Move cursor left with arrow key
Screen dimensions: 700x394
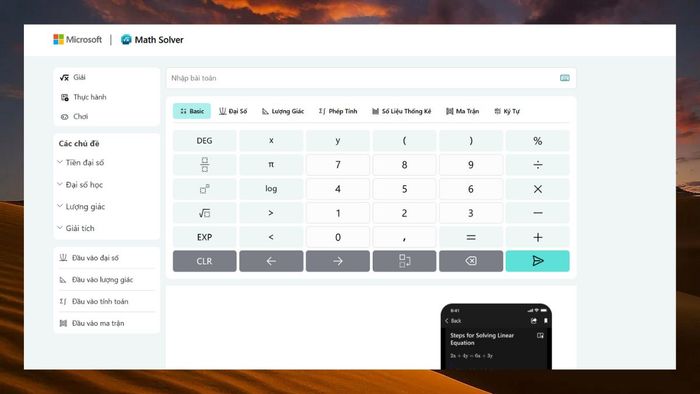tap(271, 261)
